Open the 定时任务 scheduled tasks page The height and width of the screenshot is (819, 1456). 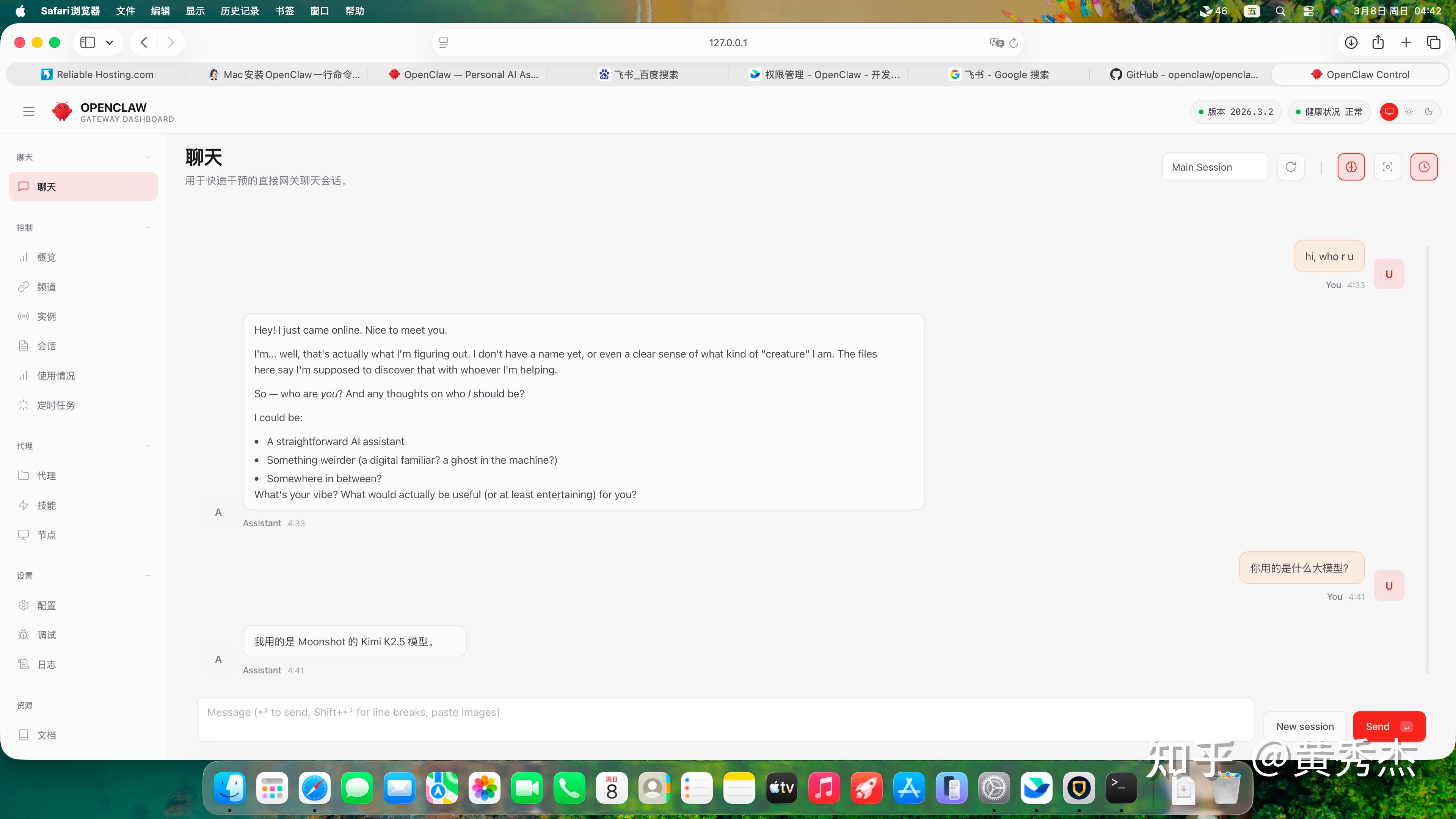pos(55,405)
